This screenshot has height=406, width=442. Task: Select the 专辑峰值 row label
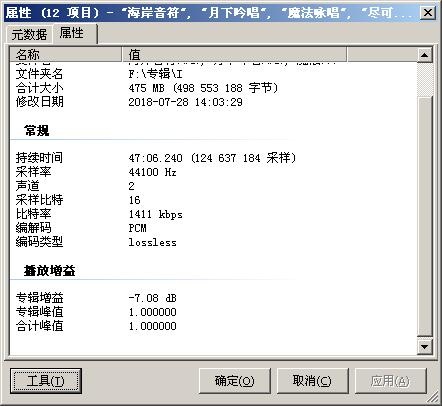(39, 312)
